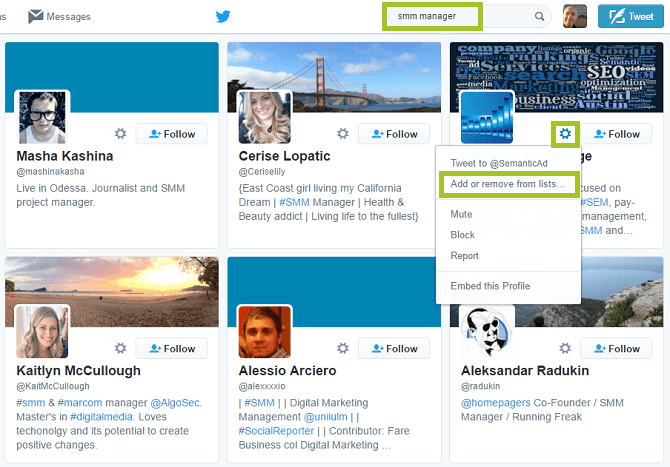This screenshot has height=467, width=670.
Task: Open gear menu on Kaitlyn McCullough card
Action: [x=120, y=348]
